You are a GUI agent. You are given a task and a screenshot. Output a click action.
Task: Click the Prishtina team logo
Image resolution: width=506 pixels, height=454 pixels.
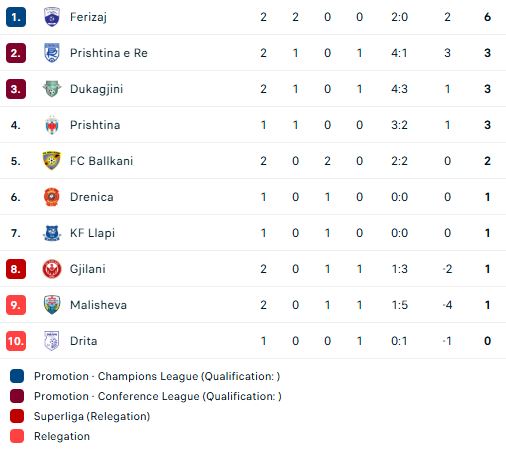(x=52, y=125)
